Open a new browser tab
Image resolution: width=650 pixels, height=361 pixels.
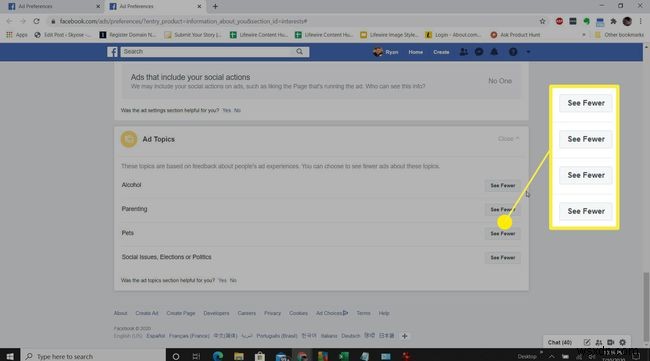(x=215, y=6)
